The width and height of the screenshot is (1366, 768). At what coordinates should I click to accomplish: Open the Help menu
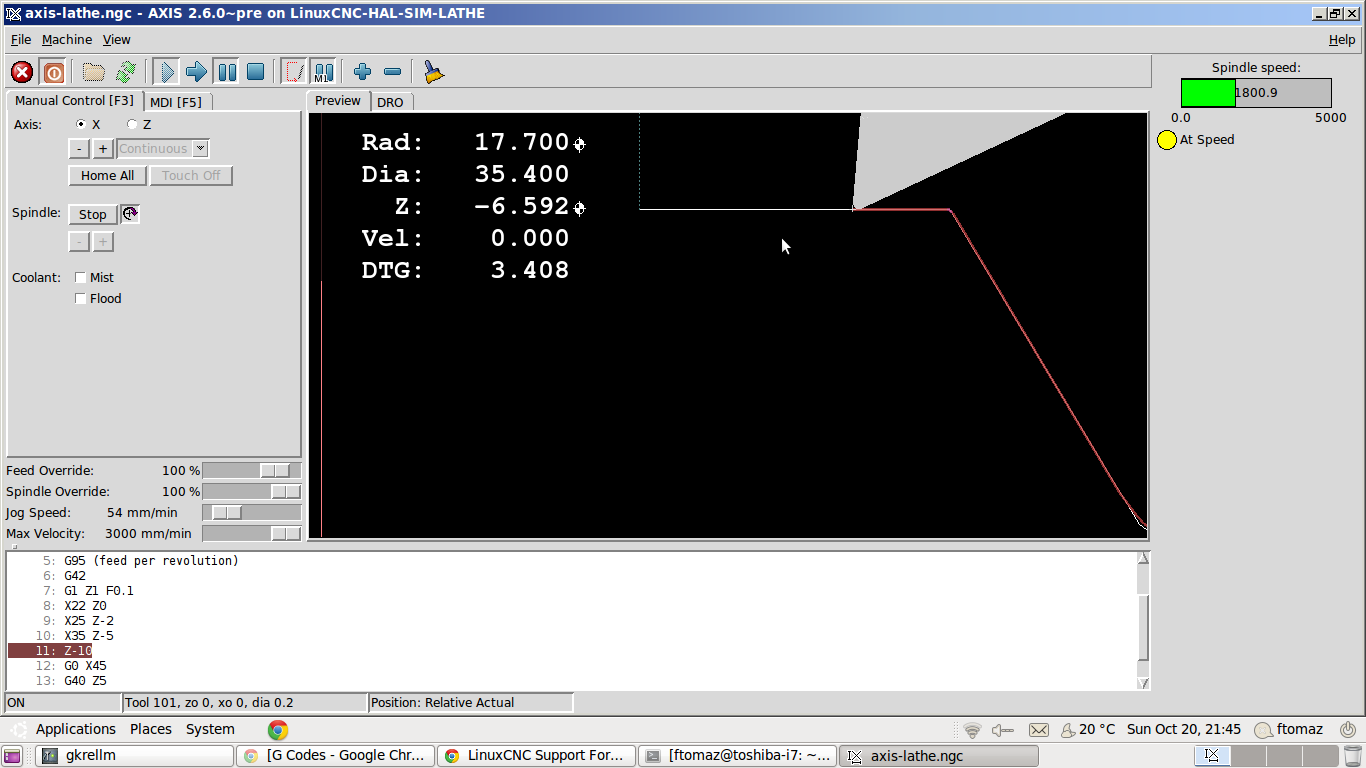click(1342, 40)
